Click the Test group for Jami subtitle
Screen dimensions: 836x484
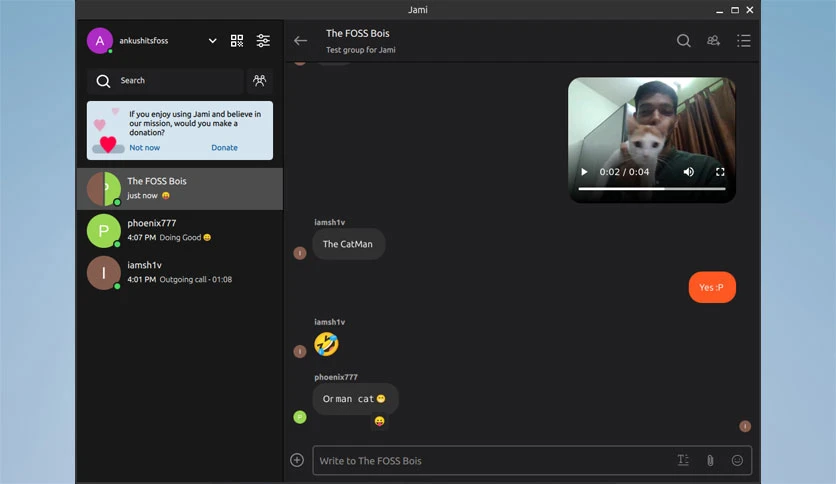click(x=360, y=50)
